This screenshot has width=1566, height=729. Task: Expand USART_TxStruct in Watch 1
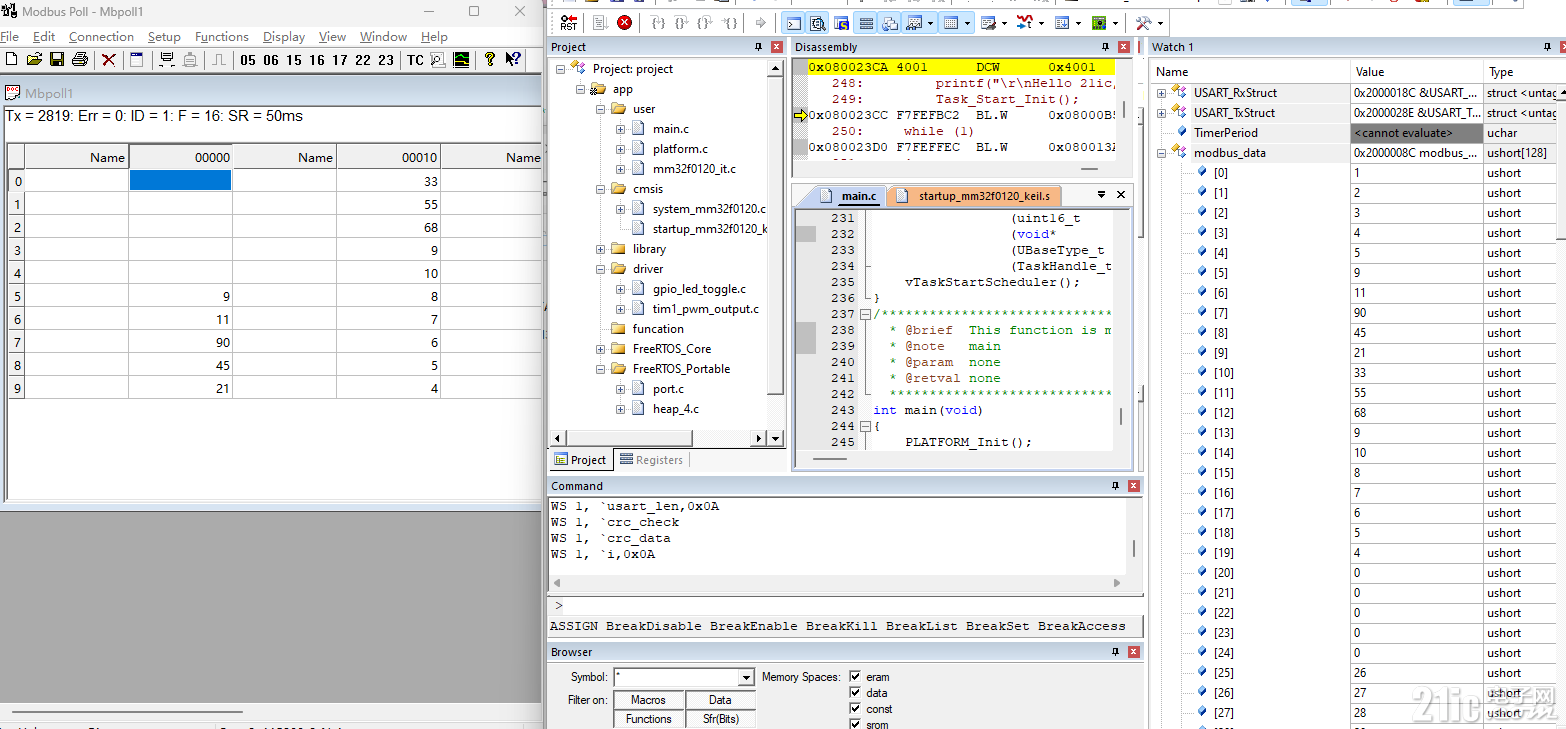(x=1162, y=112)
